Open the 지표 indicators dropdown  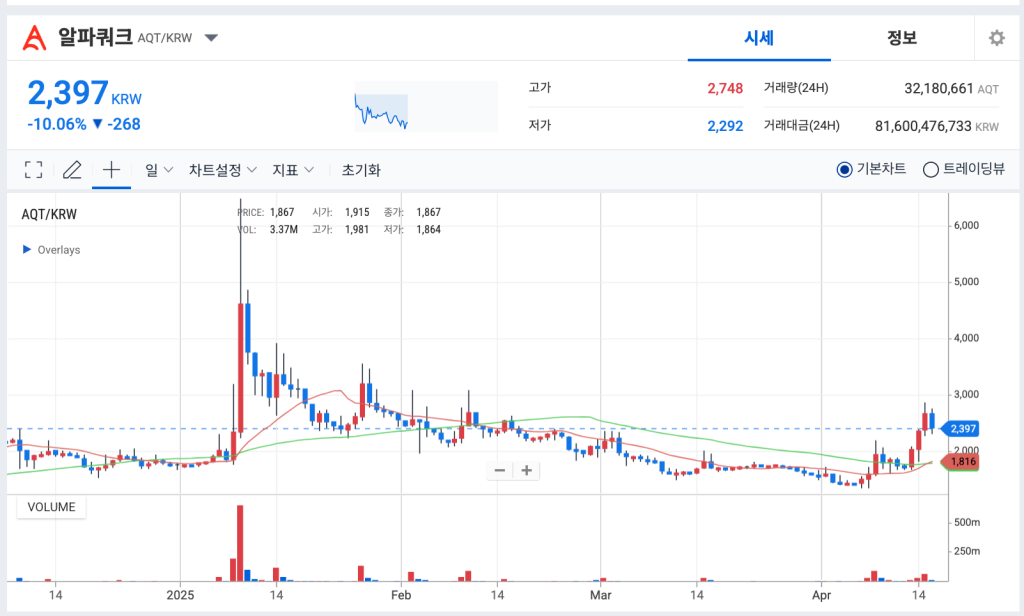click(x=293, y=170)
